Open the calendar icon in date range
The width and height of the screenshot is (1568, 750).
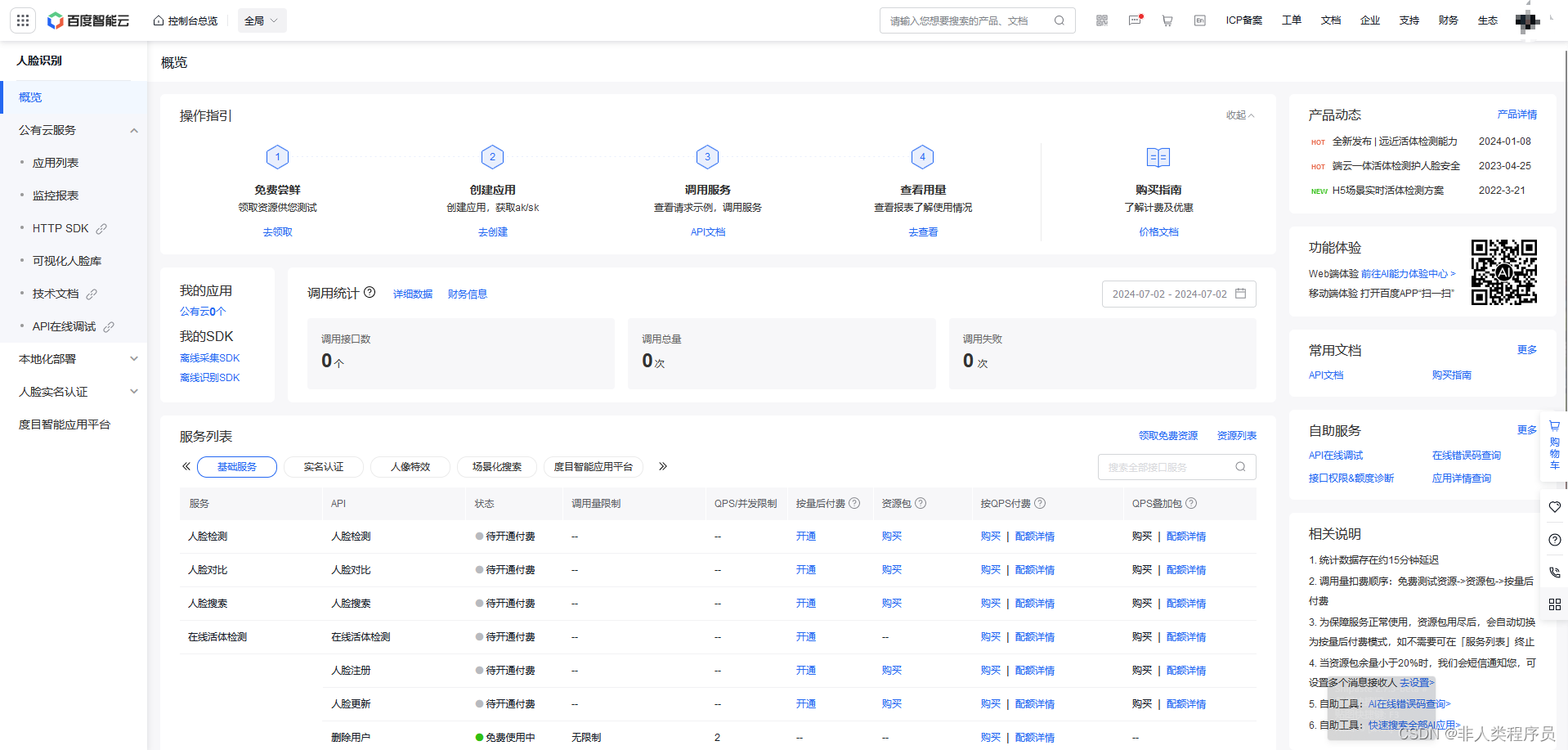1240,294
